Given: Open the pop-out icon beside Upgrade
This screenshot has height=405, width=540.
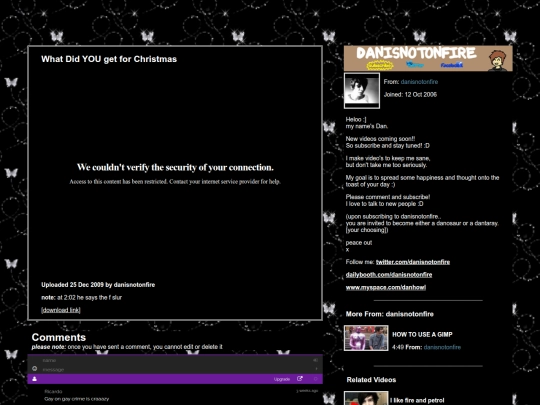Looking at the screenshot, I should pos(300,379).
